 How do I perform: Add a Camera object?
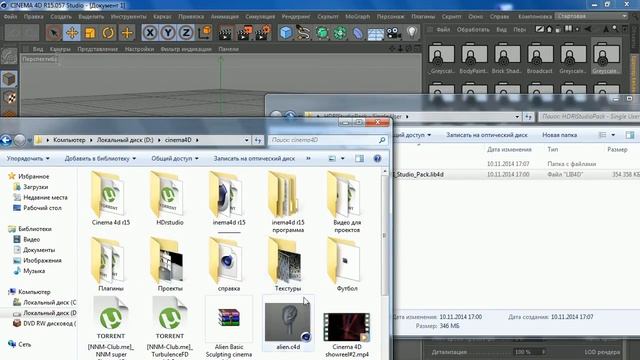394,33
